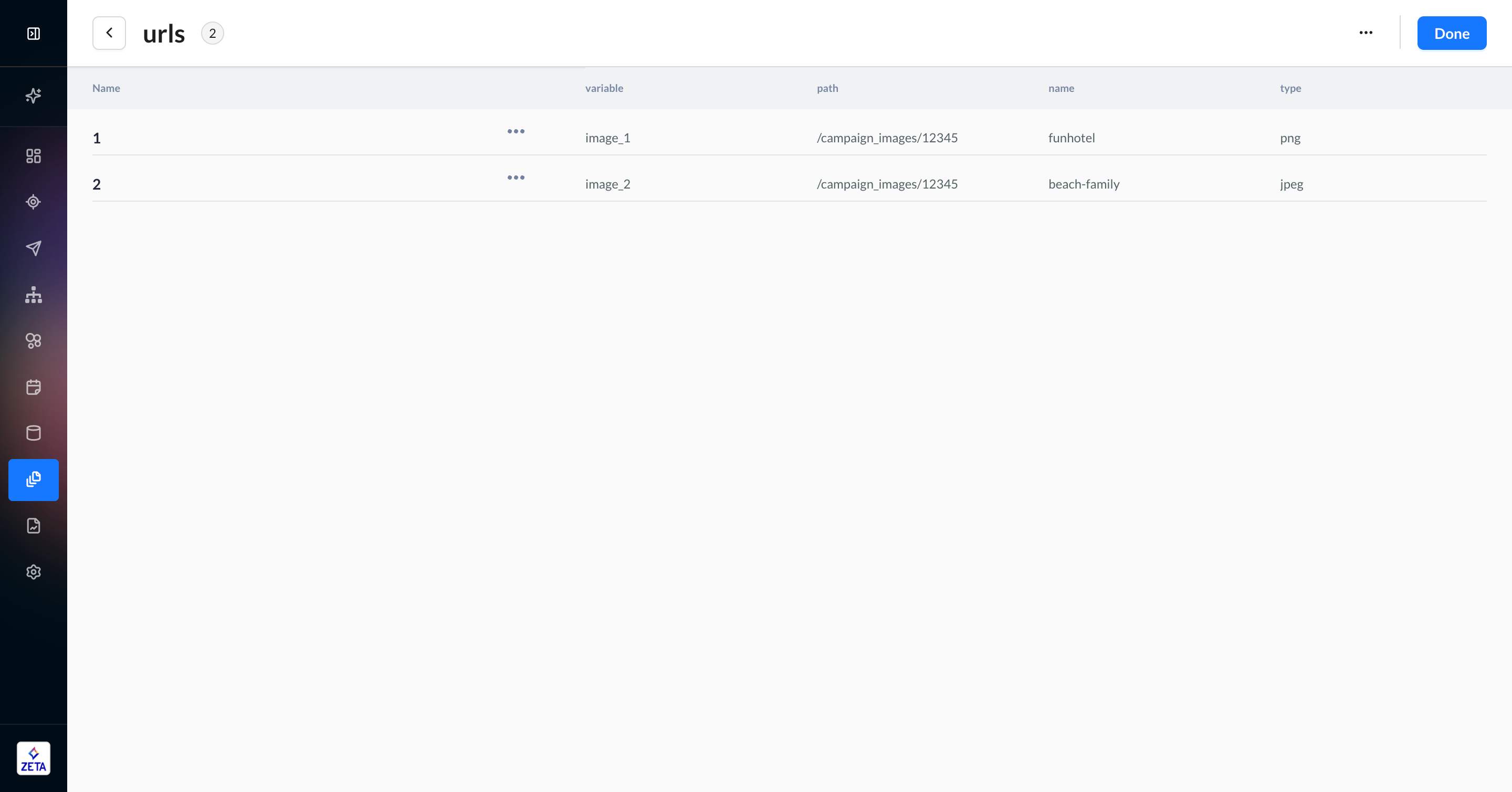Open the AI sparkle assistant icon
1512x792 pixels.
point(34,96)
